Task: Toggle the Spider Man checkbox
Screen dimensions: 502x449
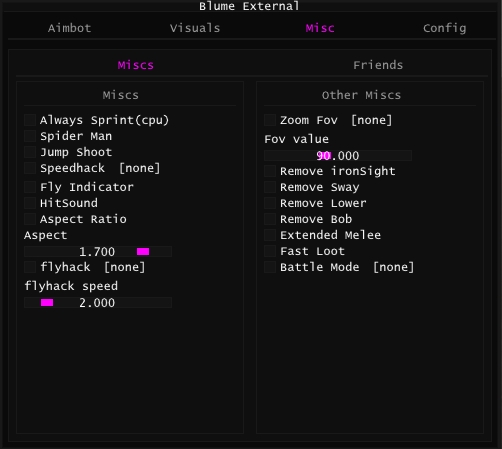Action: pyautogui.click(x=30, y=136)
